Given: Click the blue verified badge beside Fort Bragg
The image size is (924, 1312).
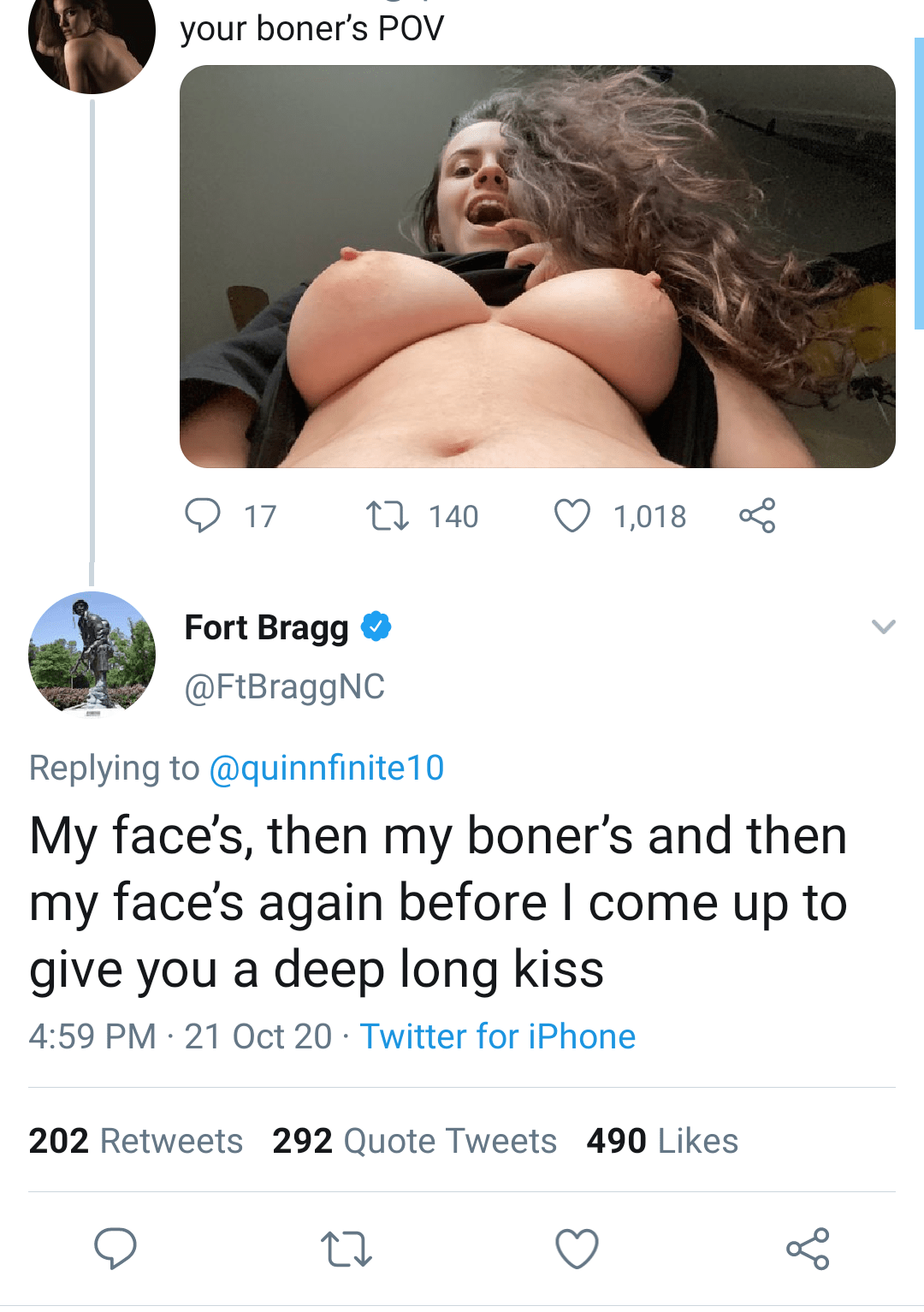Looking at the screenshot, I should click(x=376, y=627).
